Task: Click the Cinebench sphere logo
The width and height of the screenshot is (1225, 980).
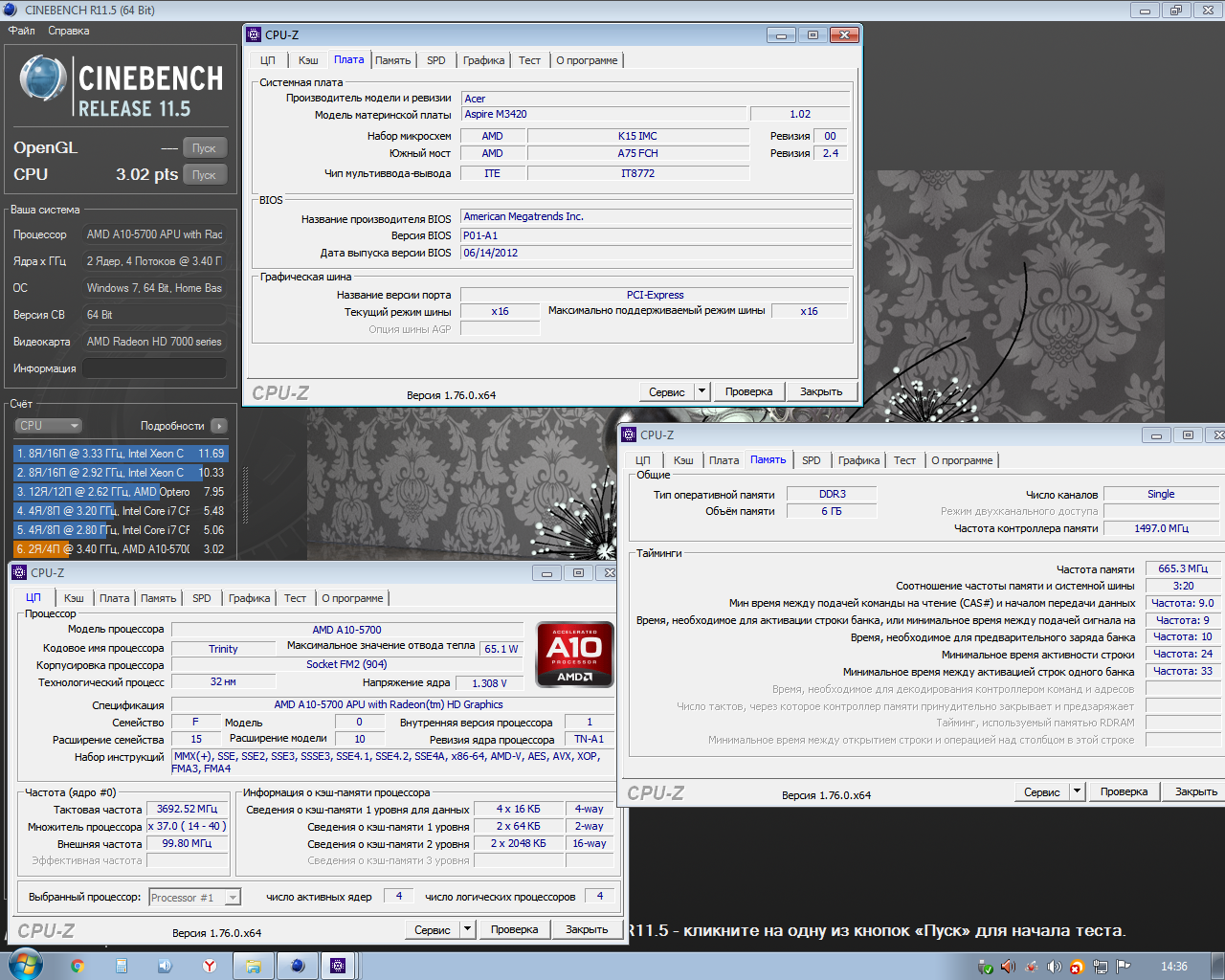Action: tap(43, 78)
